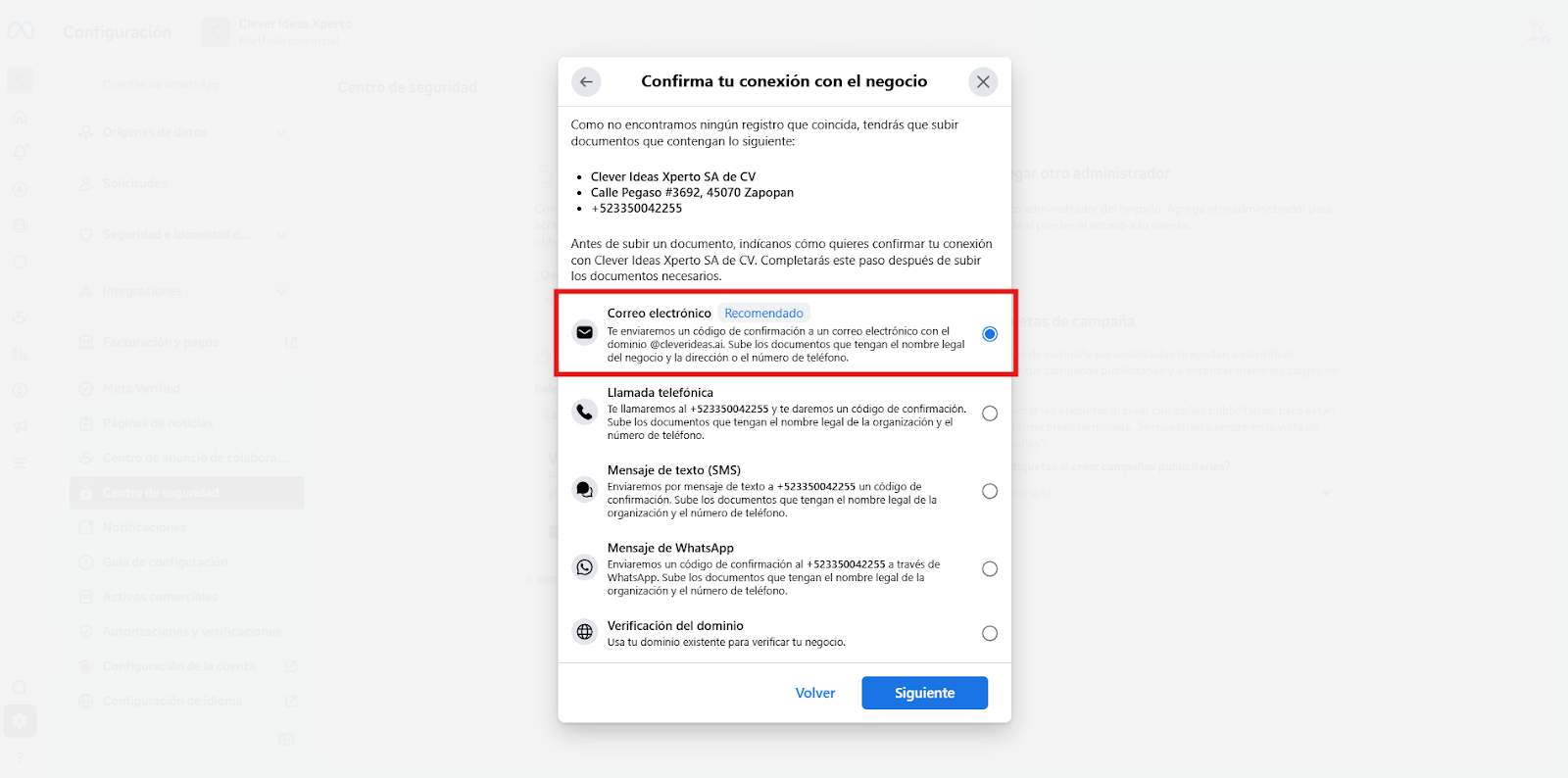This screenshot has height=778, width=1568.
Task: Open settings gear in the left sidebar
Action: point(20,721)
